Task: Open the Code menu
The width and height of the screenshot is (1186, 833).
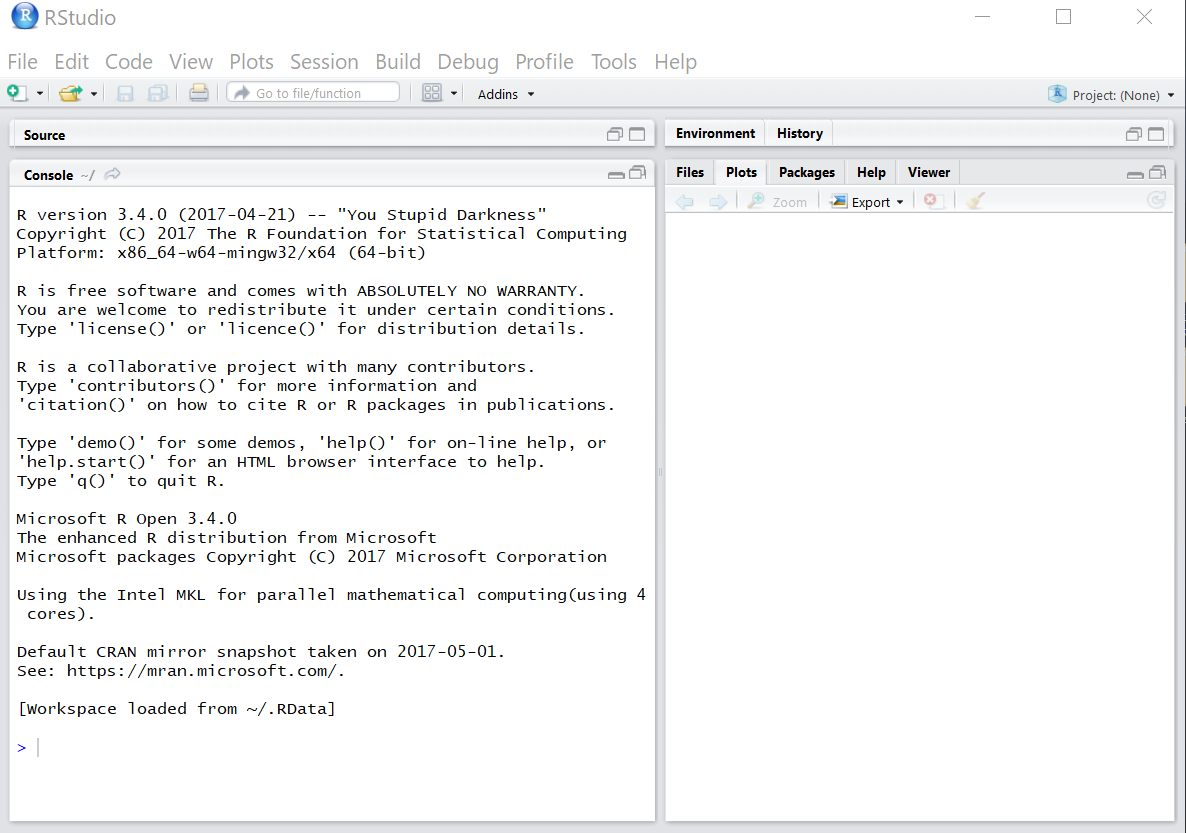Action: point(129,61)
